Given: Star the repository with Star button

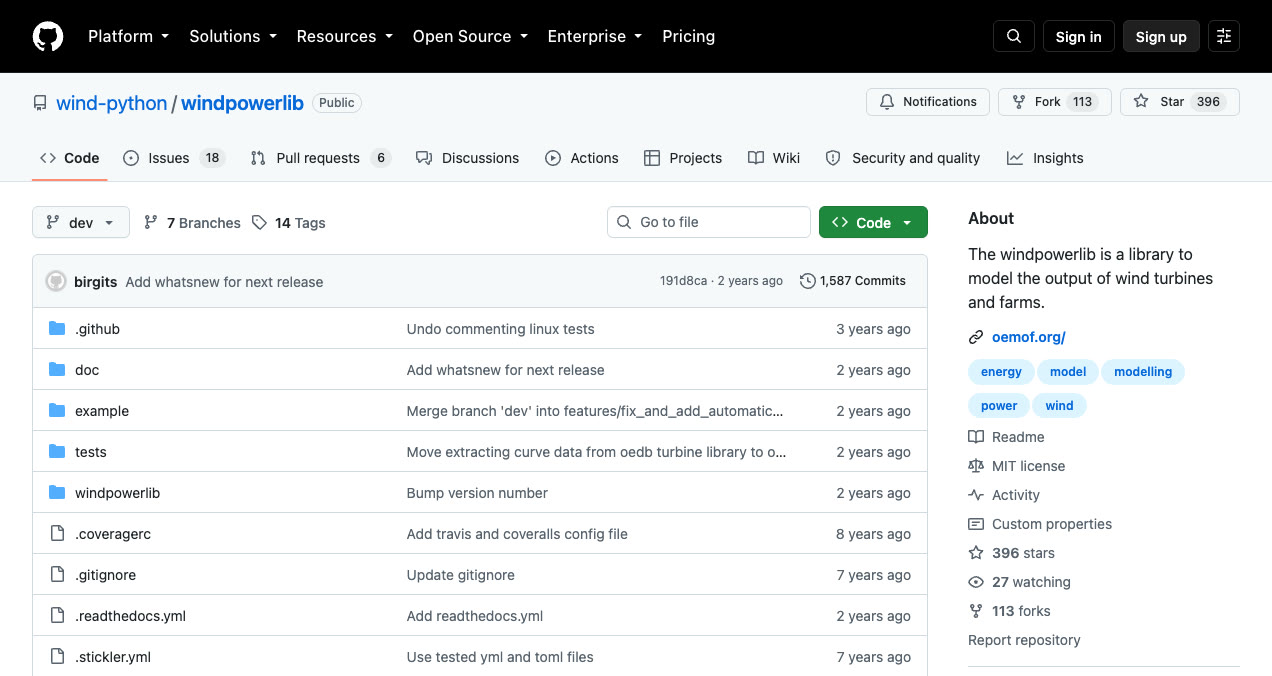Looking at the screenshot, I should [1180, 102].
